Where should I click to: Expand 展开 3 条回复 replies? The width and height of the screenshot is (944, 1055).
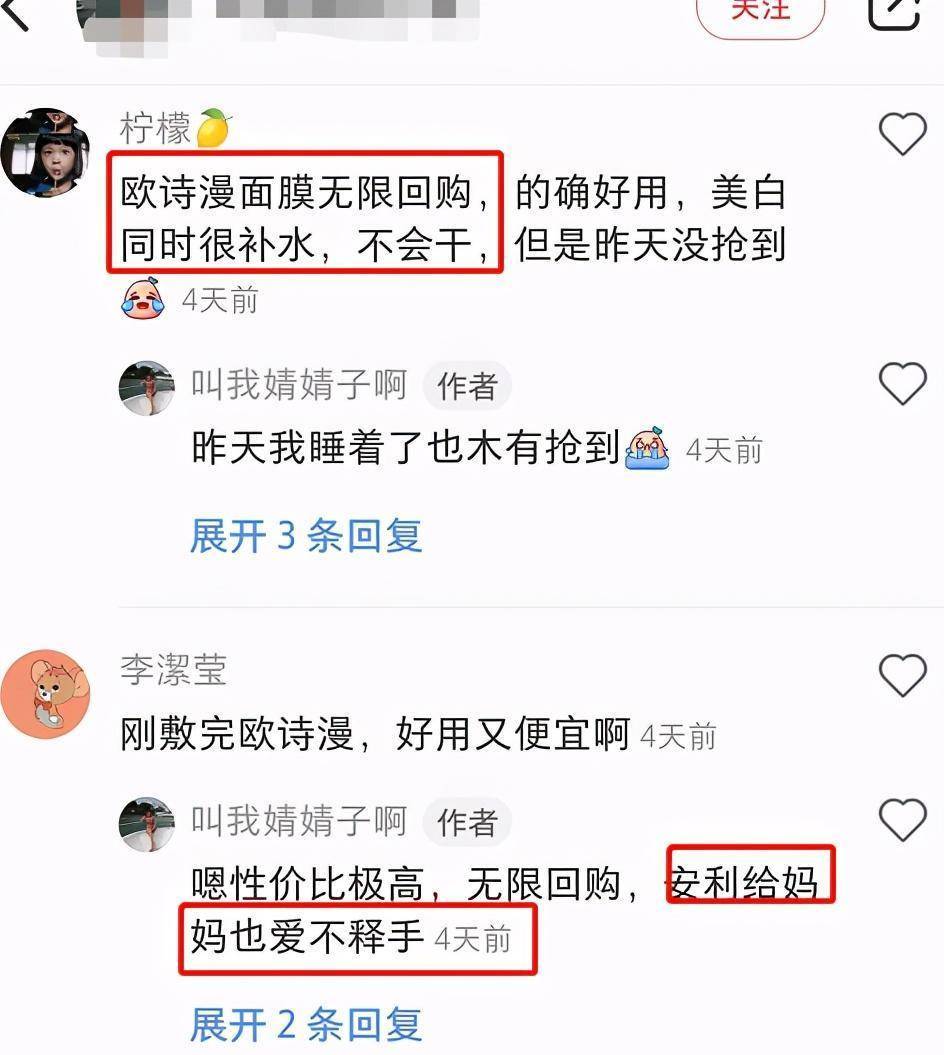306,536
